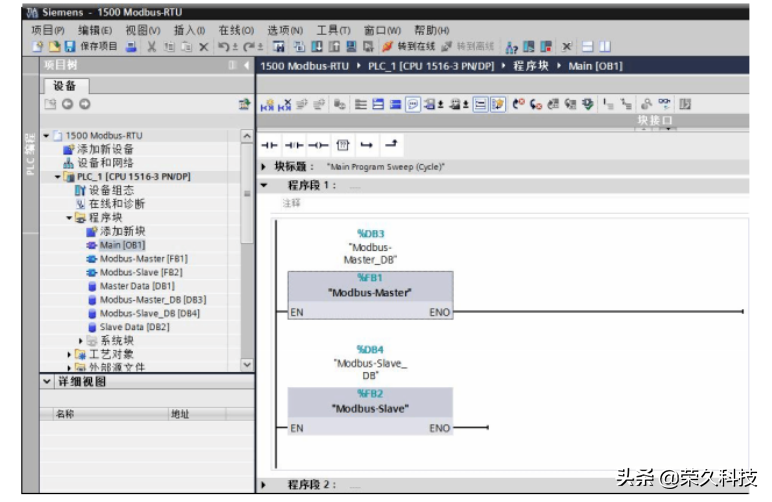
Task: Click the open branch icon
Action: pyautogui.click(x=366, y=145)
